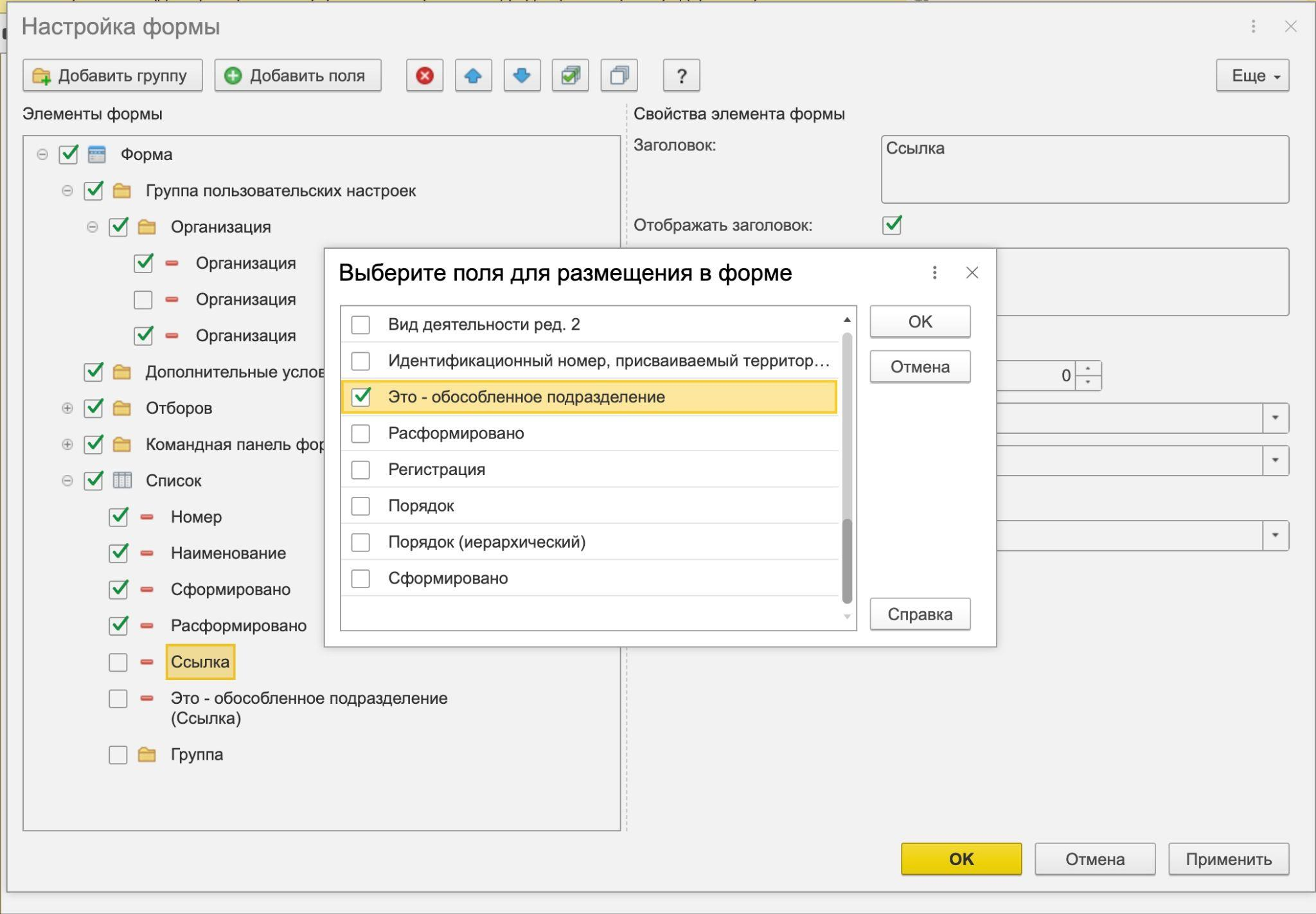Click the red field icon next to Номер
Screen dimensions: 1316x914
tap(147, 517)
